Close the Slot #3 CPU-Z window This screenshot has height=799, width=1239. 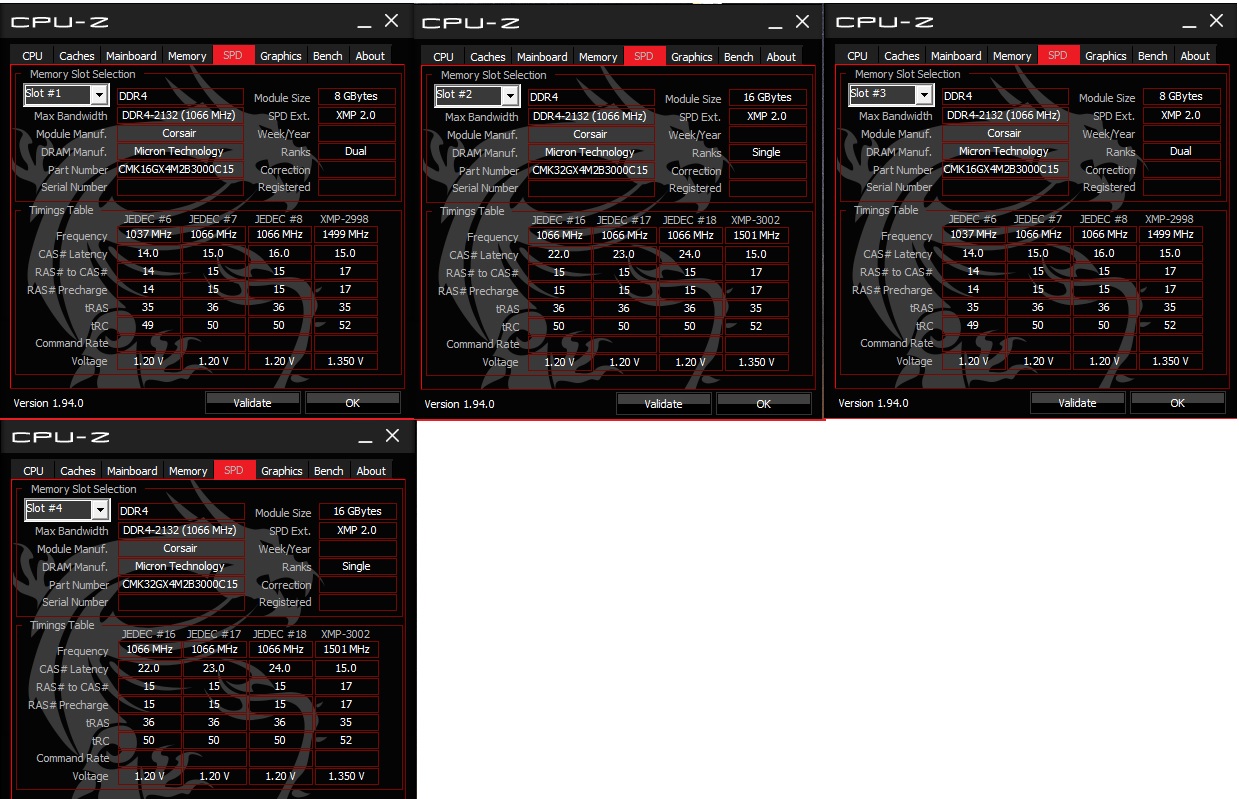click(x=1216, y=21)
